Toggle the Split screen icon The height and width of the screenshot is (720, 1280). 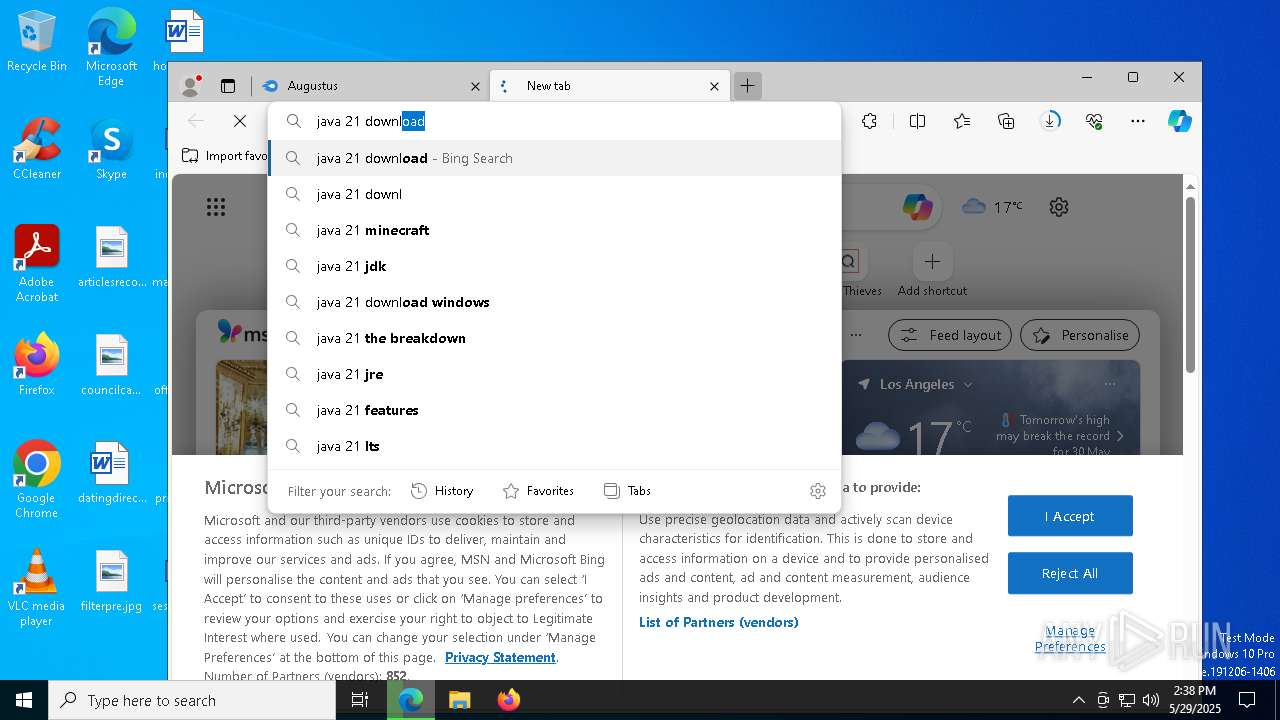click(x=917, y=121)
